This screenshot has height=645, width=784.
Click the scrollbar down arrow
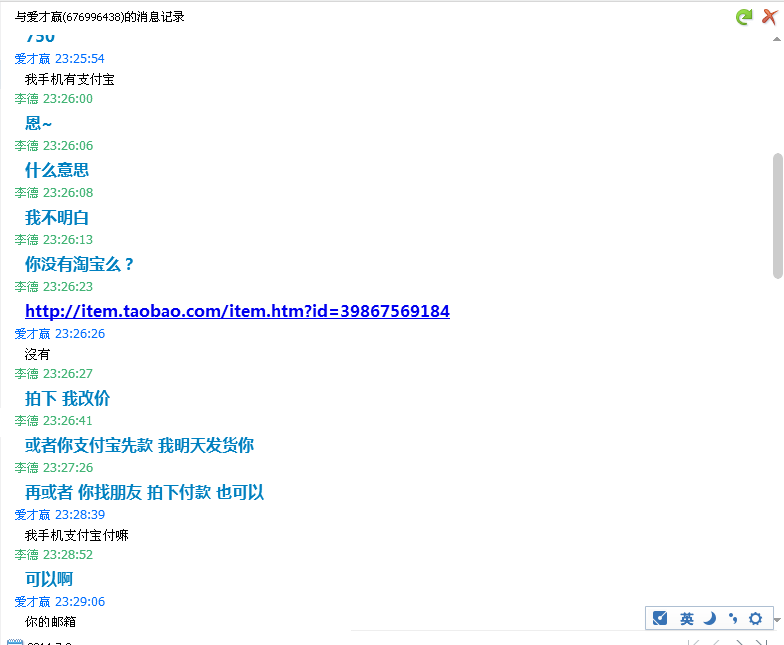tap(777, 622)
